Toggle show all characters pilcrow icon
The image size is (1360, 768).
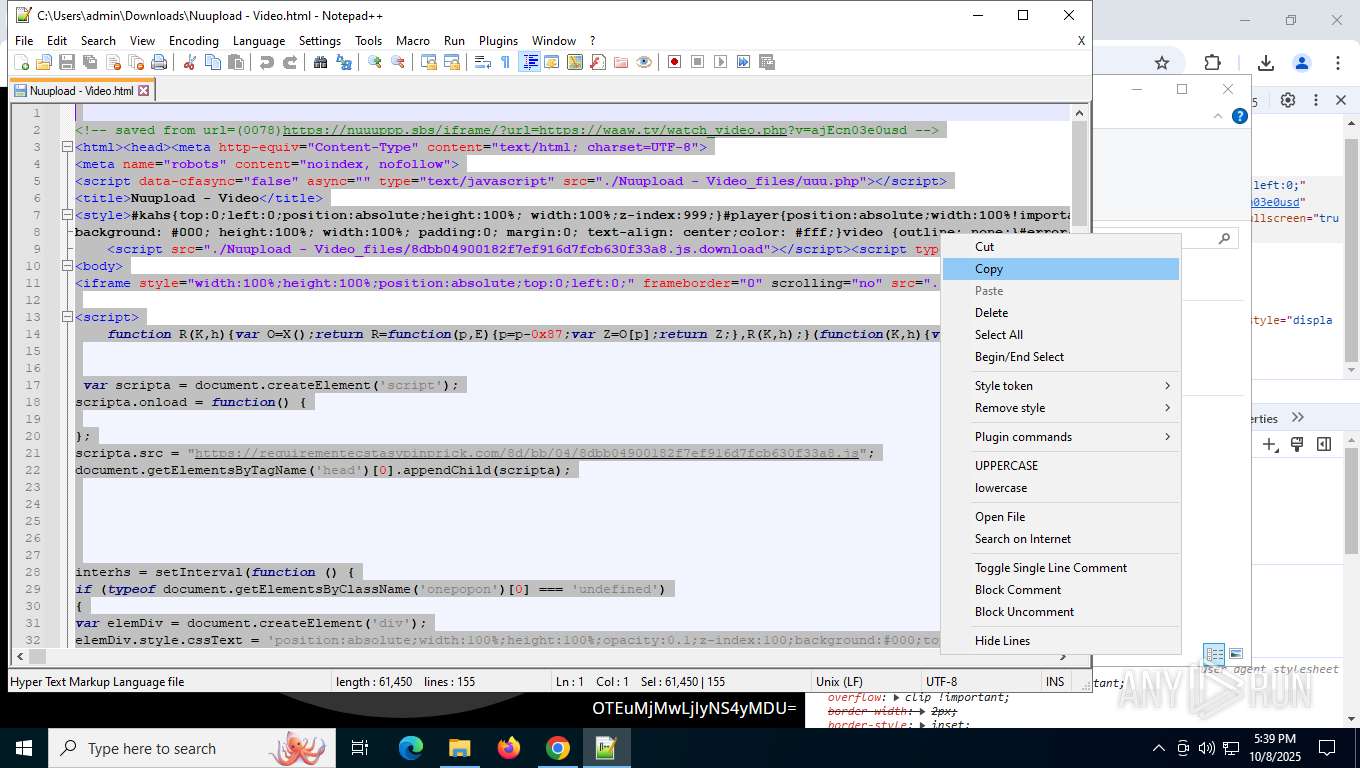click(x=506, y=62)
